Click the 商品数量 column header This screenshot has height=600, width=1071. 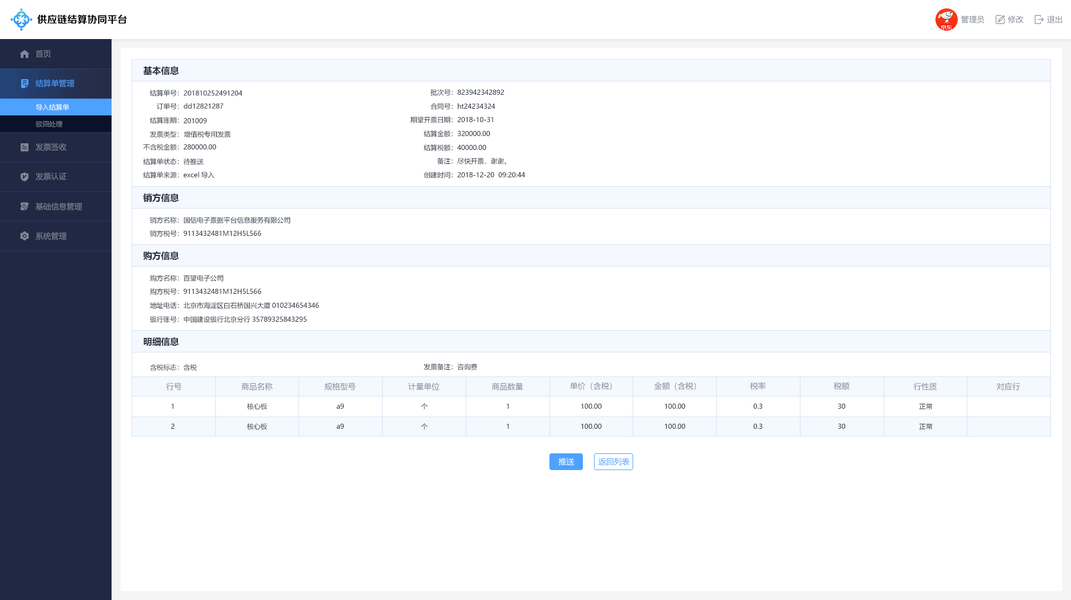point(507,387)
